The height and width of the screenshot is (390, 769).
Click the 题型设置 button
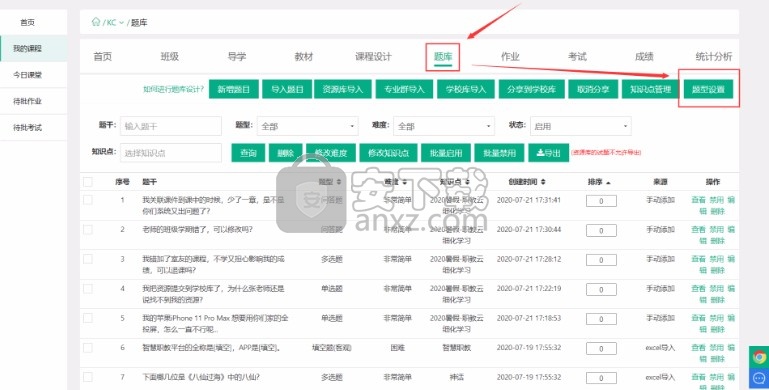(x=708, y=89)
